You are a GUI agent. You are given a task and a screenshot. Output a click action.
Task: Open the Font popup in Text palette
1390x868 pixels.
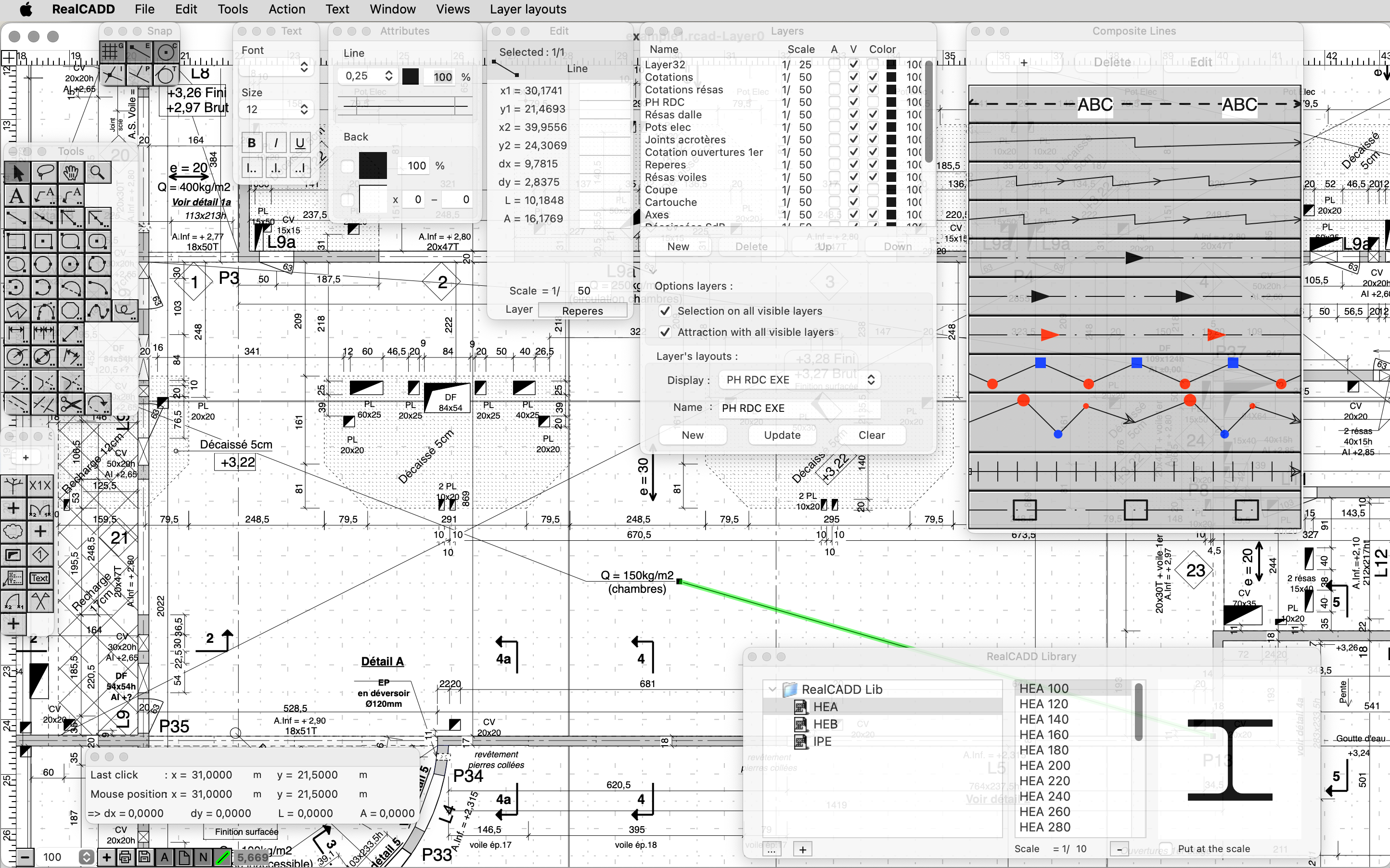(276, 68)
